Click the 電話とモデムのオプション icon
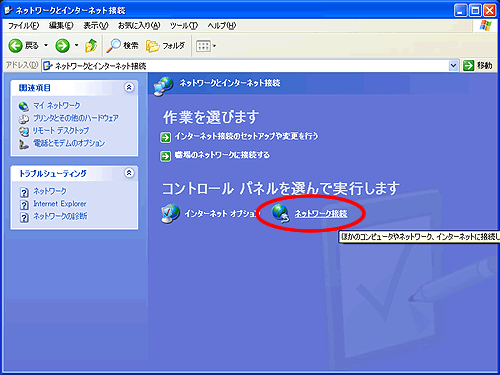The image size is (500, 375). pyautogui.click(x=24, y=144)
